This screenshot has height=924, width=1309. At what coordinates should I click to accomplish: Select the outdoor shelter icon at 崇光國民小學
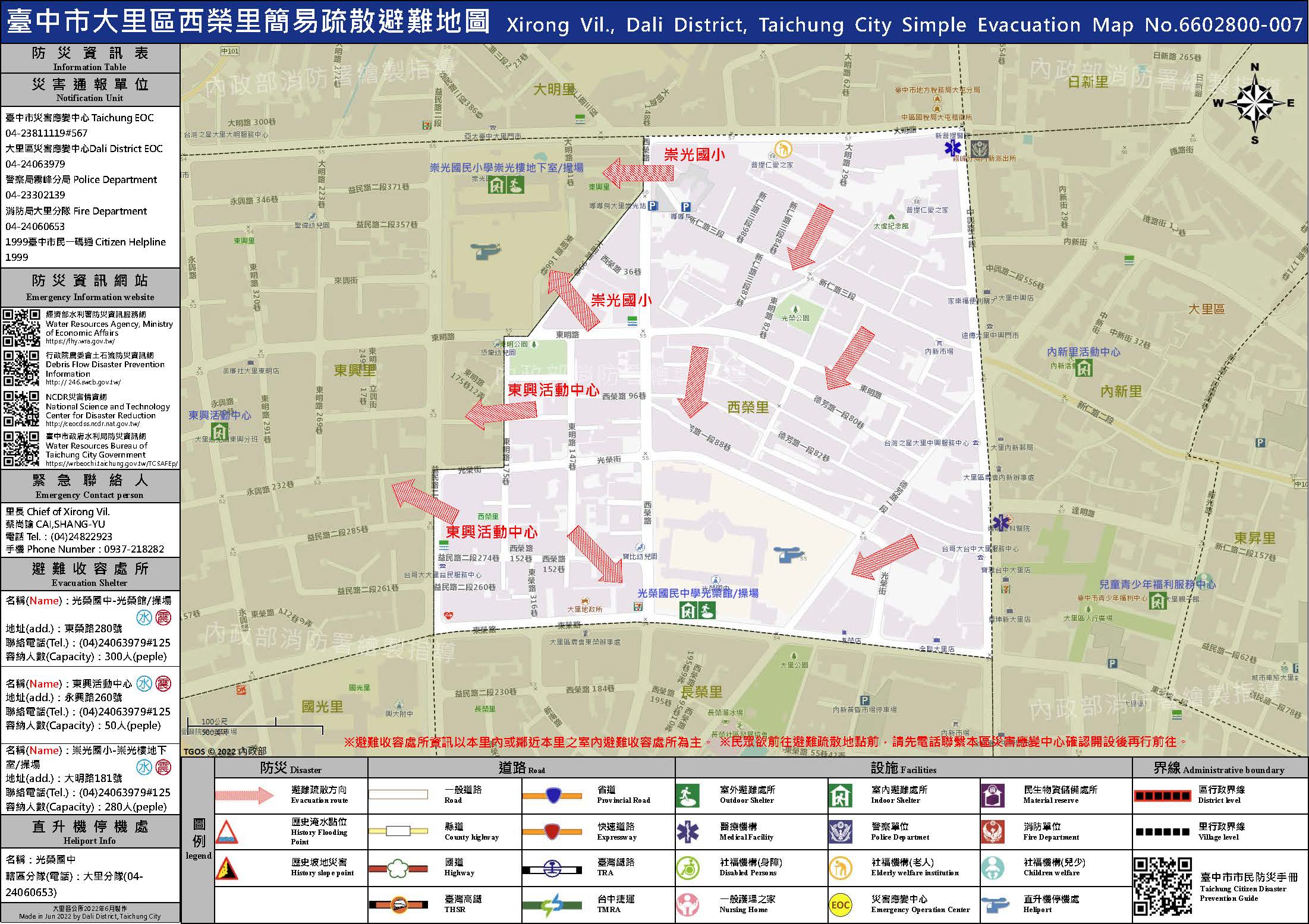point(515,185)
